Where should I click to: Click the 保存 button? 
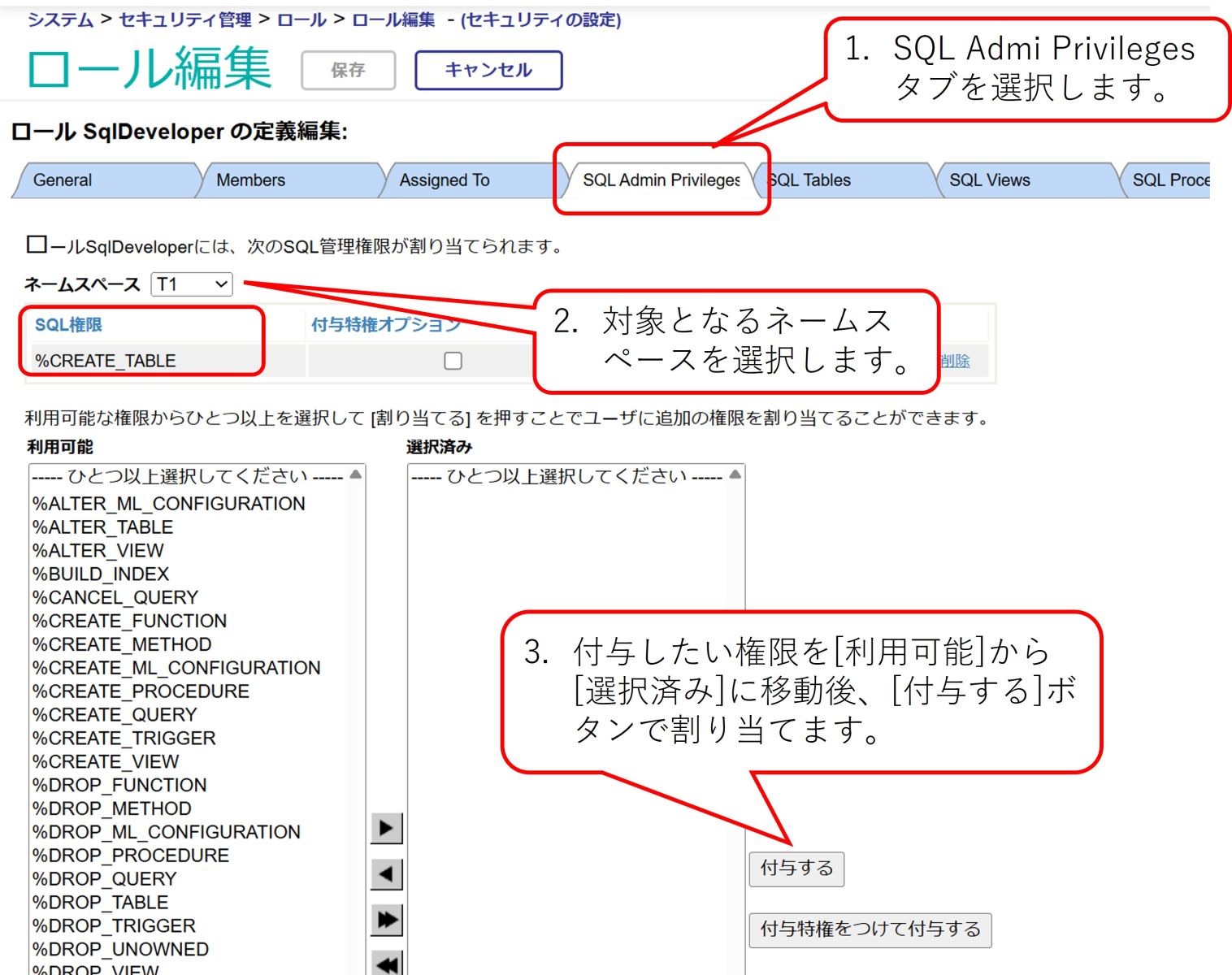point(348,71)
